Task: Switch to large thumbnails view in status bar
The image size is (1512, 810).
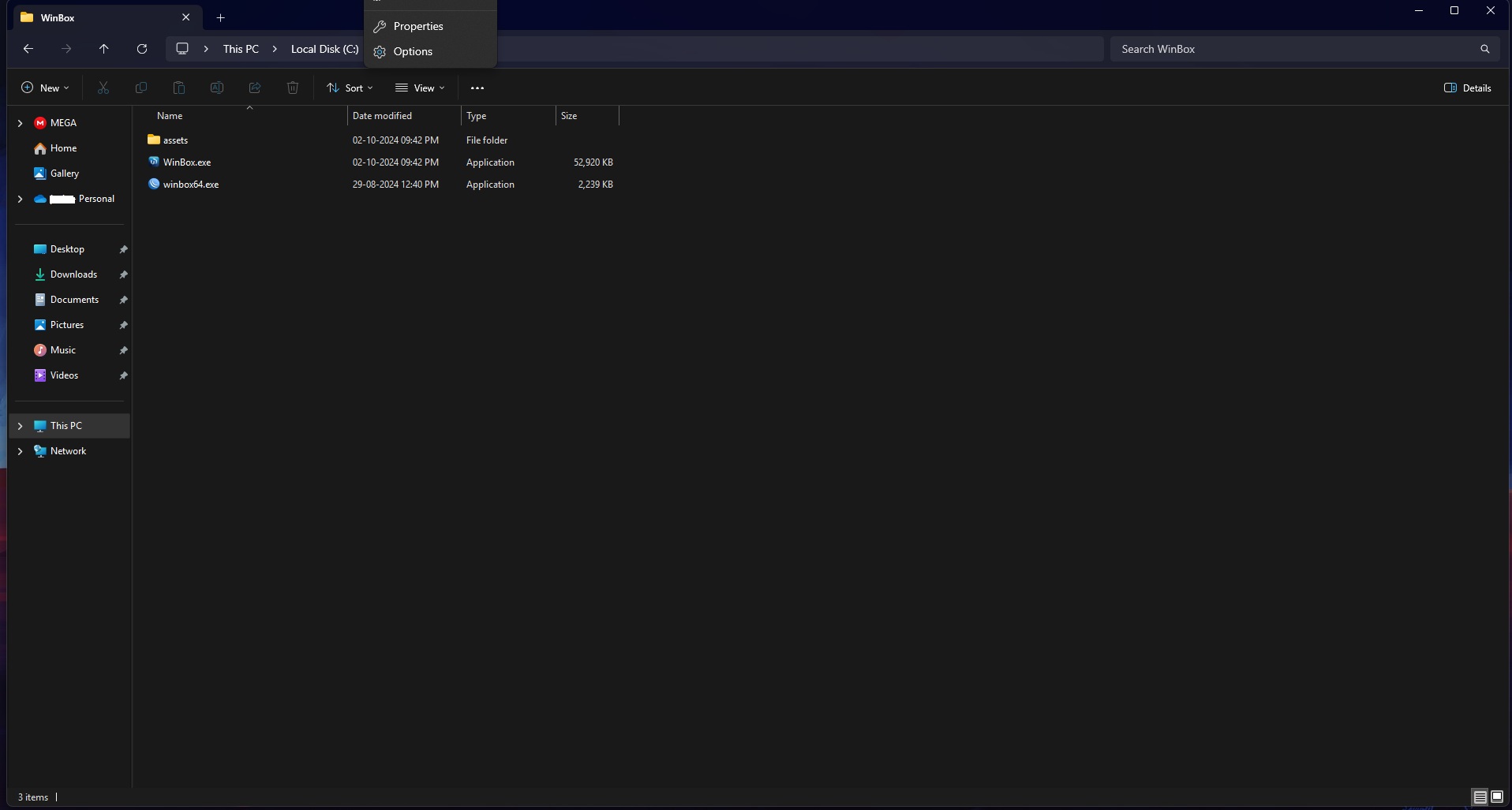Action: pos(1497,797)
